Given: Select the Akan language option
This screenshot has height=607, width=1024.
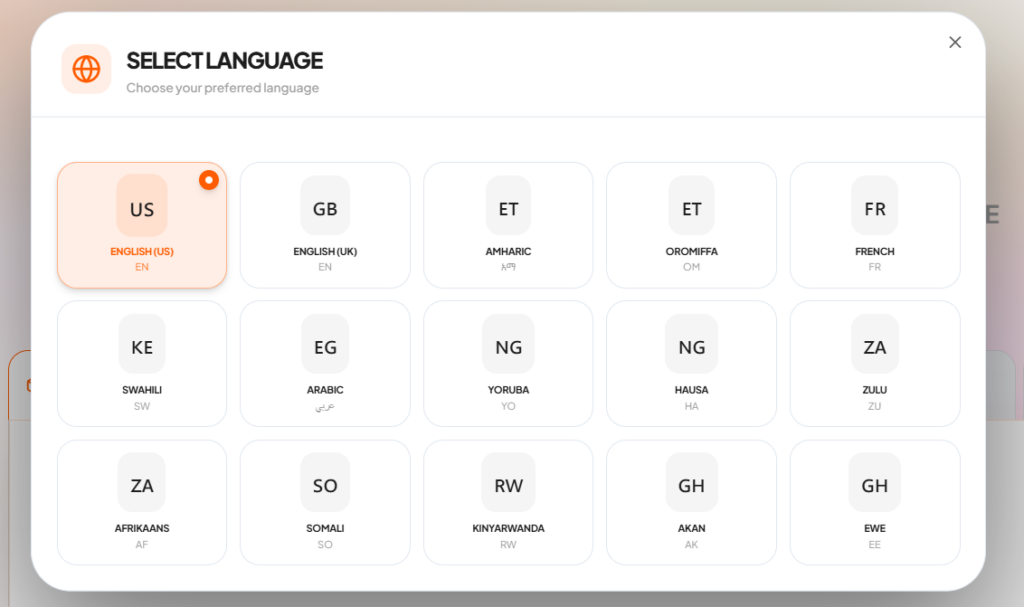Looking at the screenshot, I should 691,502.
